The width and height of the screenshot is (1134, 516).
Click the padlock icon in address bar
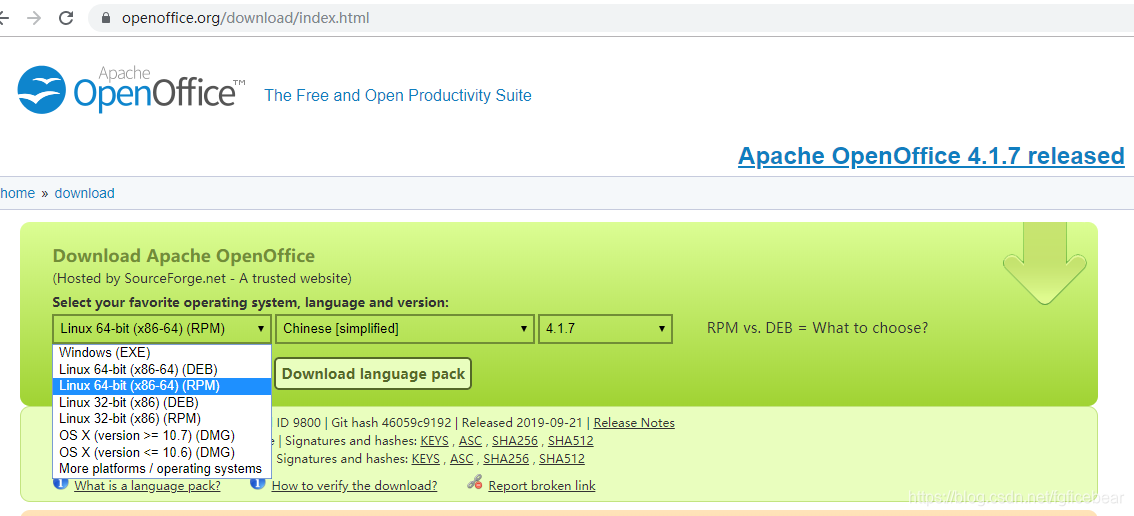click(x=106, y=18)
